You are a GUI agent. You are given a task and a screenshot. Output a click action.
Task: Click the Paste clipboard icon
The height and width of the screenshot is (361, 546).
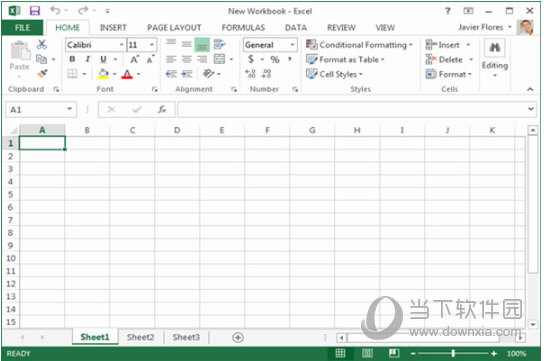click(20, 50)
